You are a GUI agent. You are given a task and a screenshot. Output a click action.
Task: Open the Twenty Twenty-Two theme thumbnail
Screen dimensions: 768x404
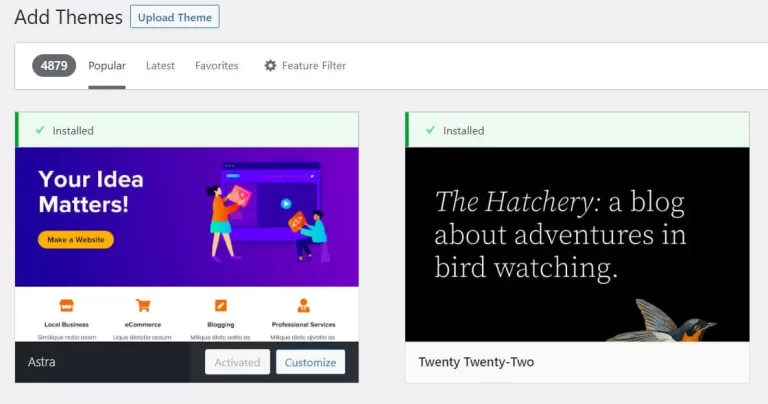[577, 244]
